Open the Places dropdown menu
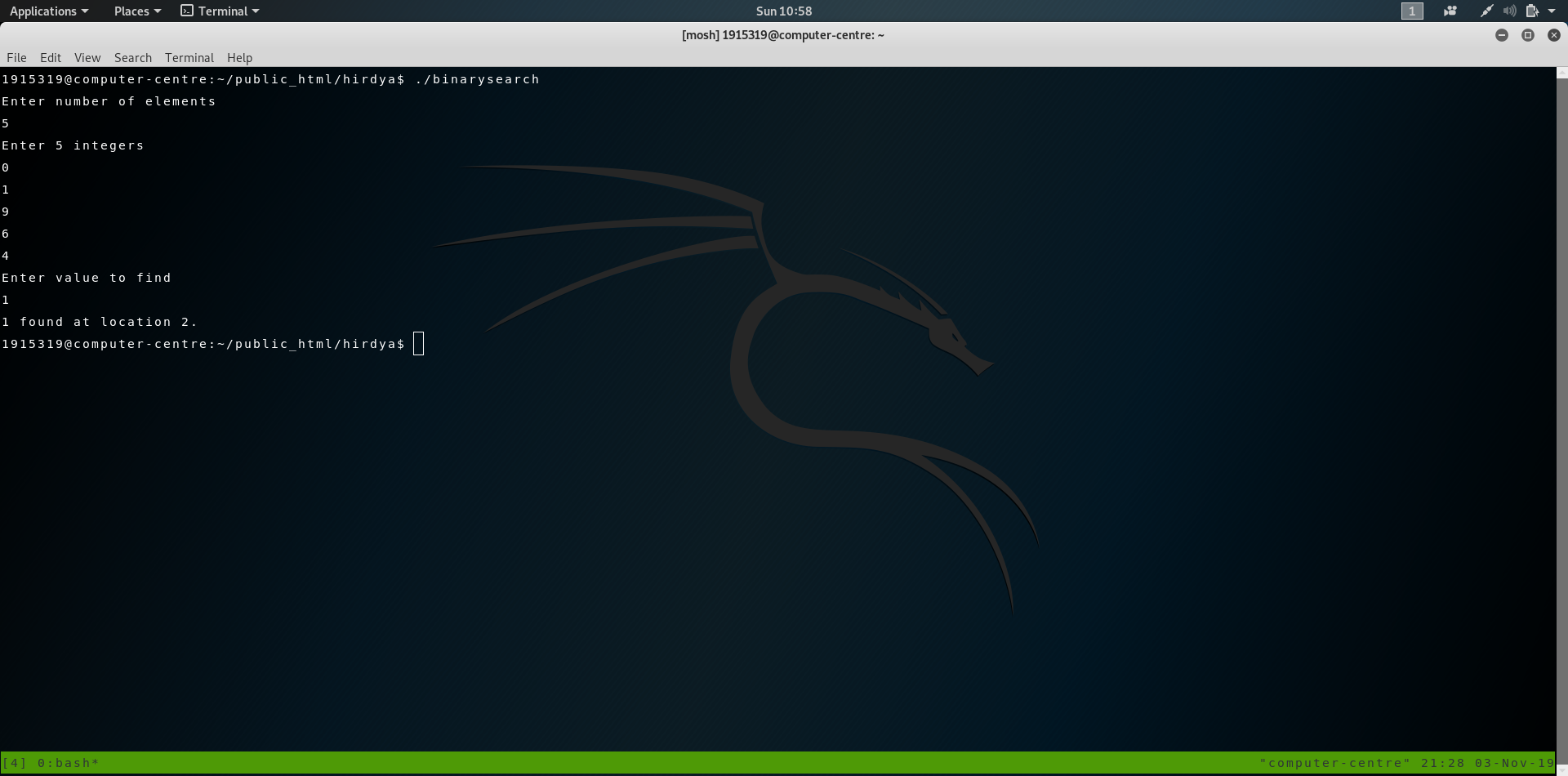The image size is (1568, 776). [x=137, y=11]
